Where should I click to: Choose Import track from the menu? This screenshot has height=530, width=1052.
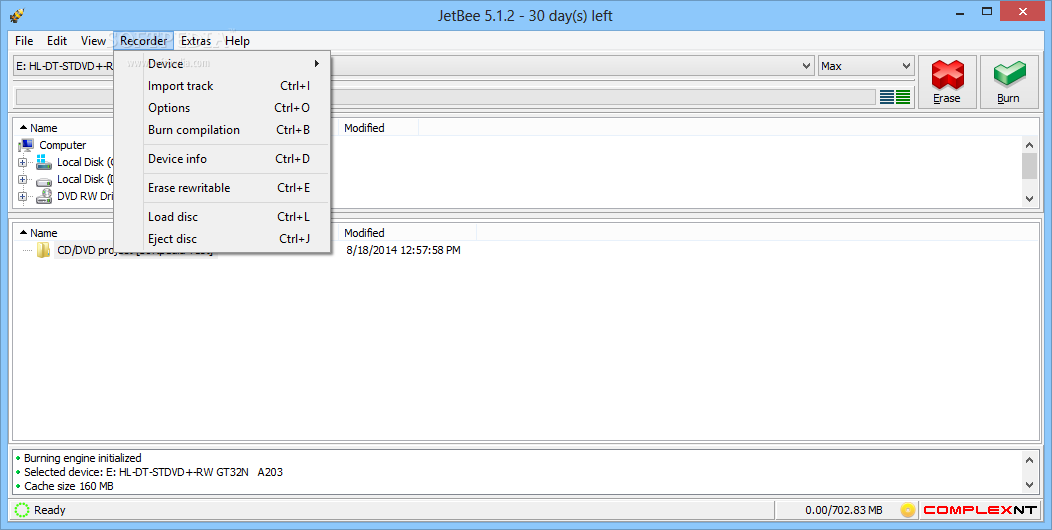click(x=222, y=86)
